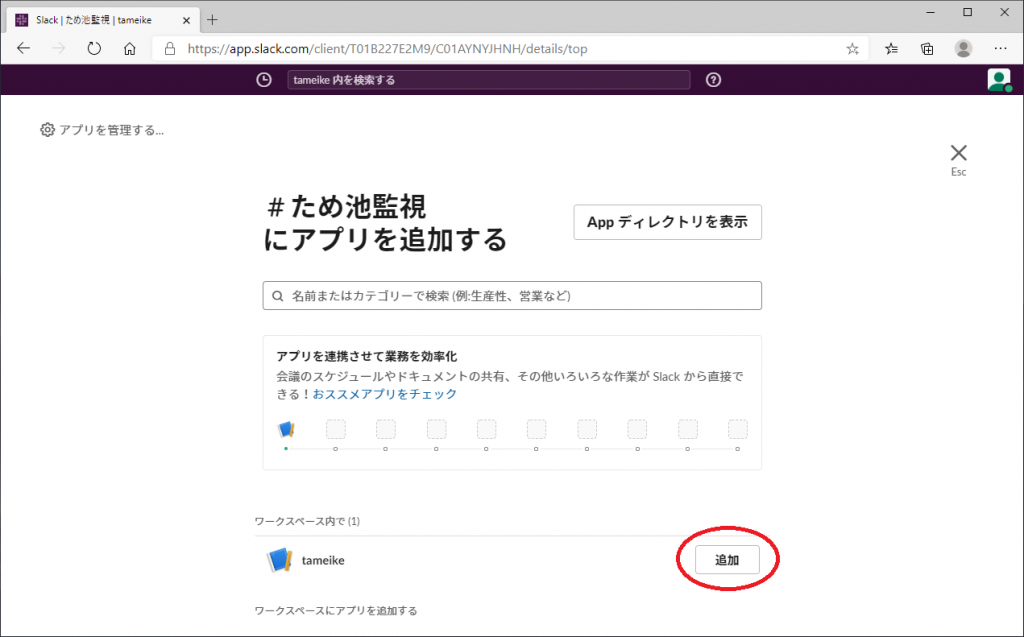This screenshot has height=637, width=1024.
Task: Click the App ディレクトリを表示 button
Action: point(667,222)
